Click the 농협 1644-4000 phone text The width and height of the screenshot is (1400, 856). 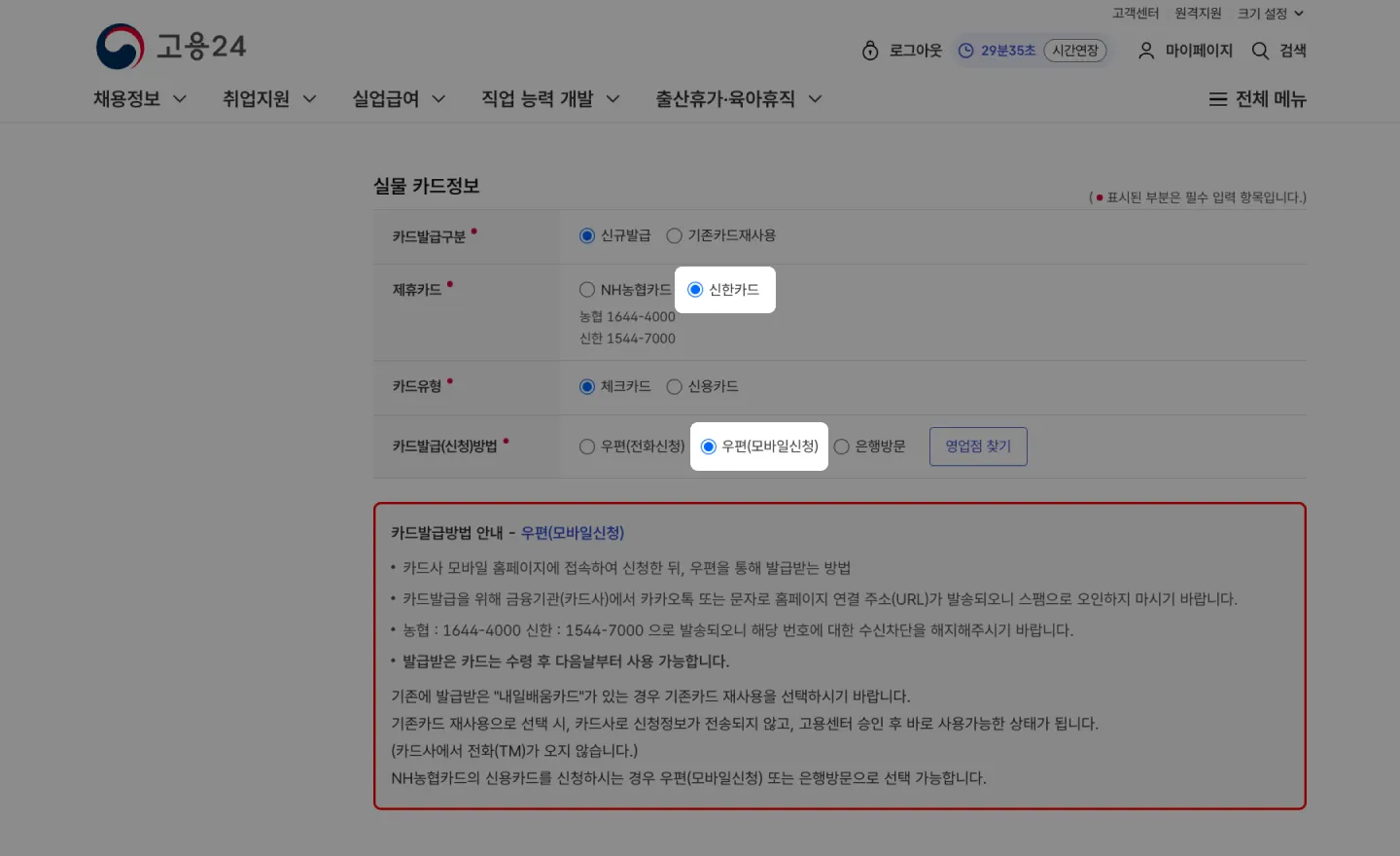tap(627, 317)
